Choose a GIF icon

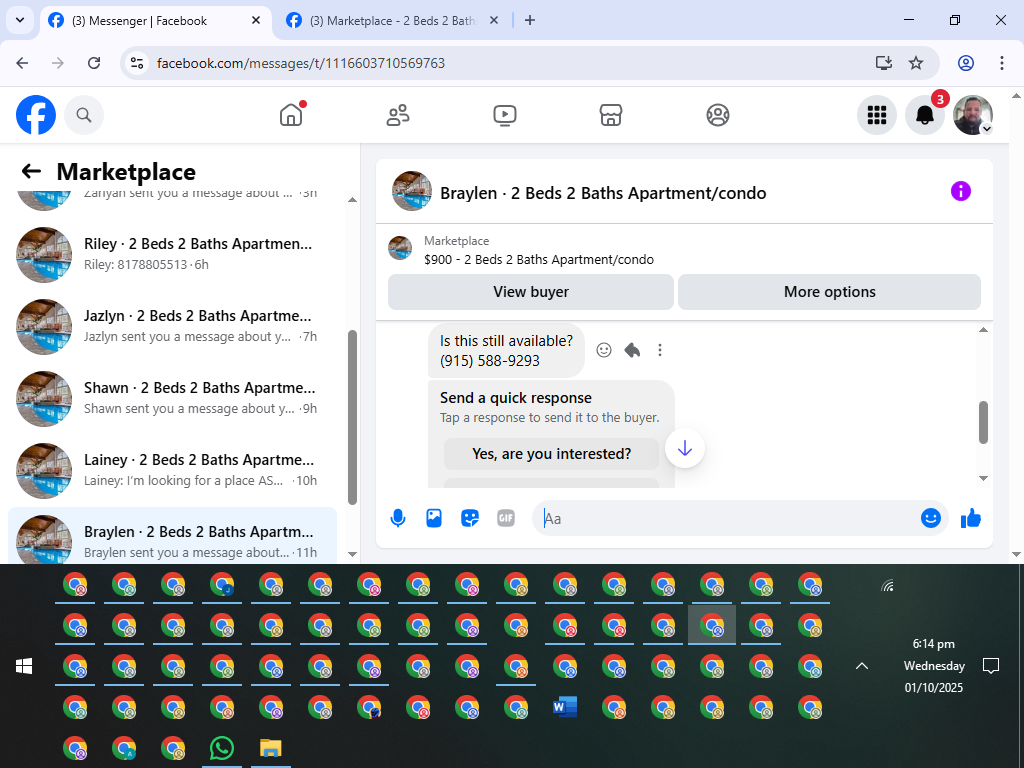point(505,519)
